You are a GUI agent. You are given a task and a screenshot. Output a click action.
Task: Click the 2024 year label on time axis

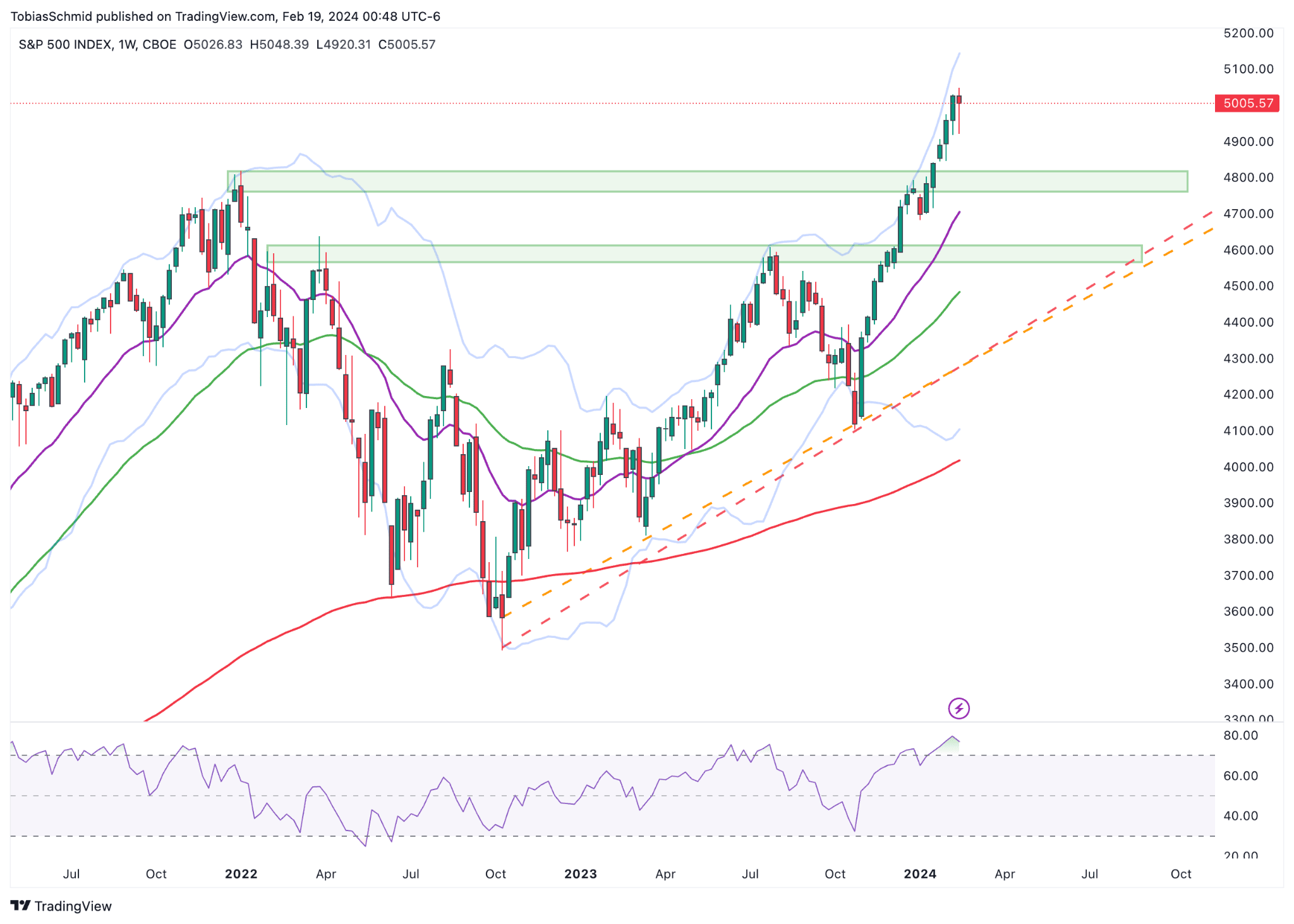tap(920, 874)
